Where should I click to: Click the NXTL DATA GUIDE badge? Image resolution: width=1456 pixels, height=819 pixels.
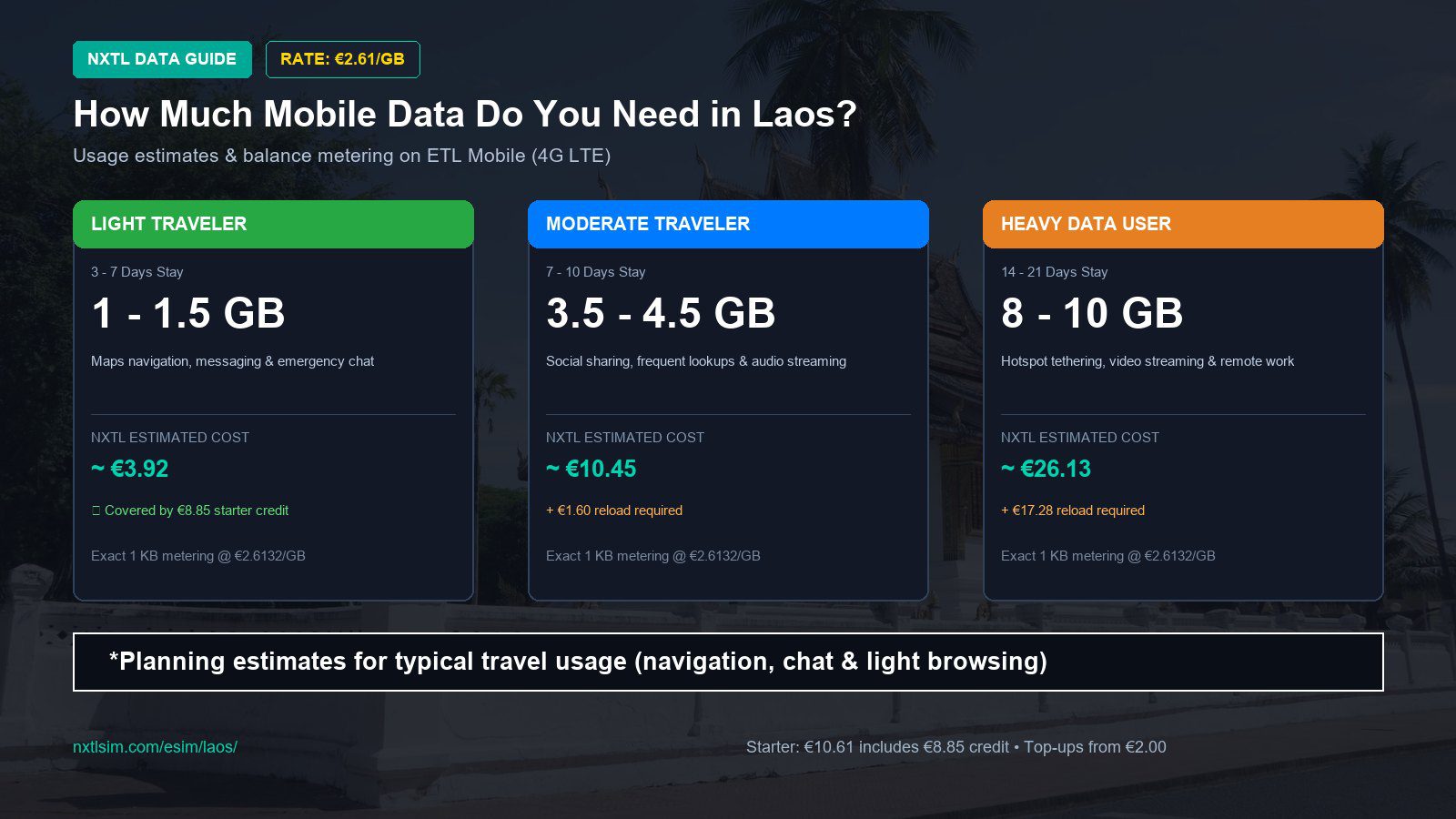coord(162,59)
